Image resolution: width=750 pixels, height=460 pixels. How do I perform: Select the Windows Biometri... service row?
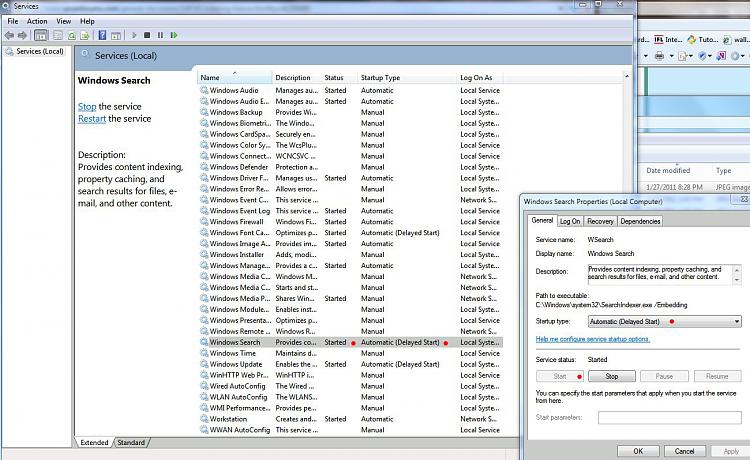point(350,123)
